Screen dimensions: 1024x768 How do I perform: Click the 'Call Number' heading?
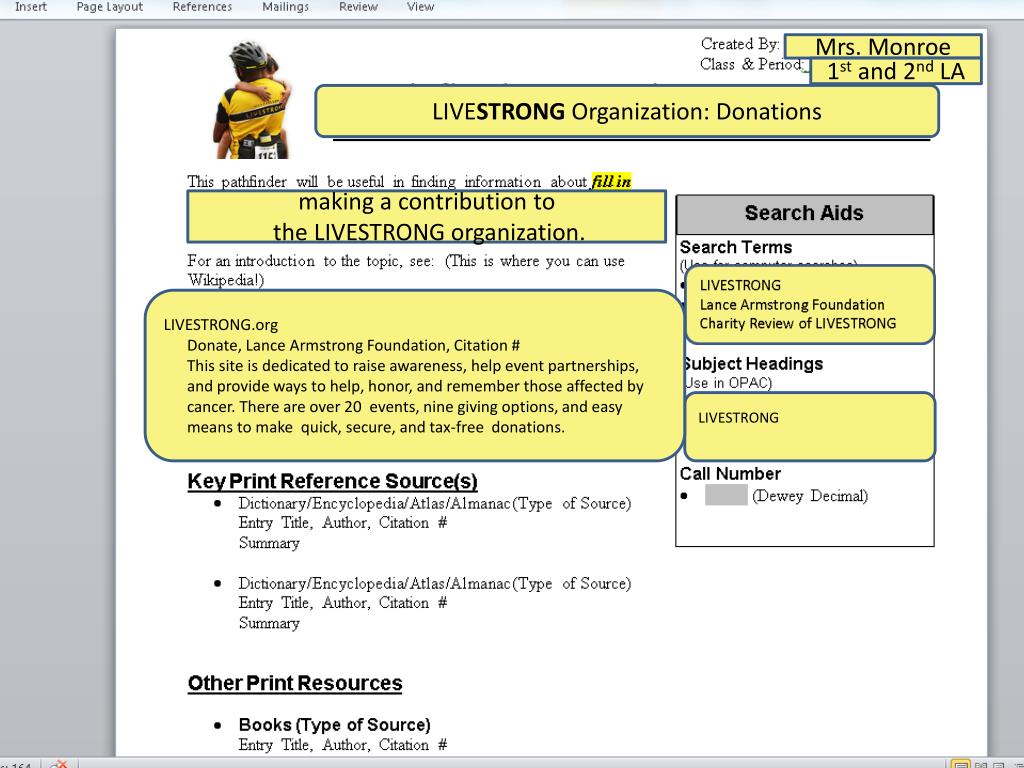(x=730, y=473)
